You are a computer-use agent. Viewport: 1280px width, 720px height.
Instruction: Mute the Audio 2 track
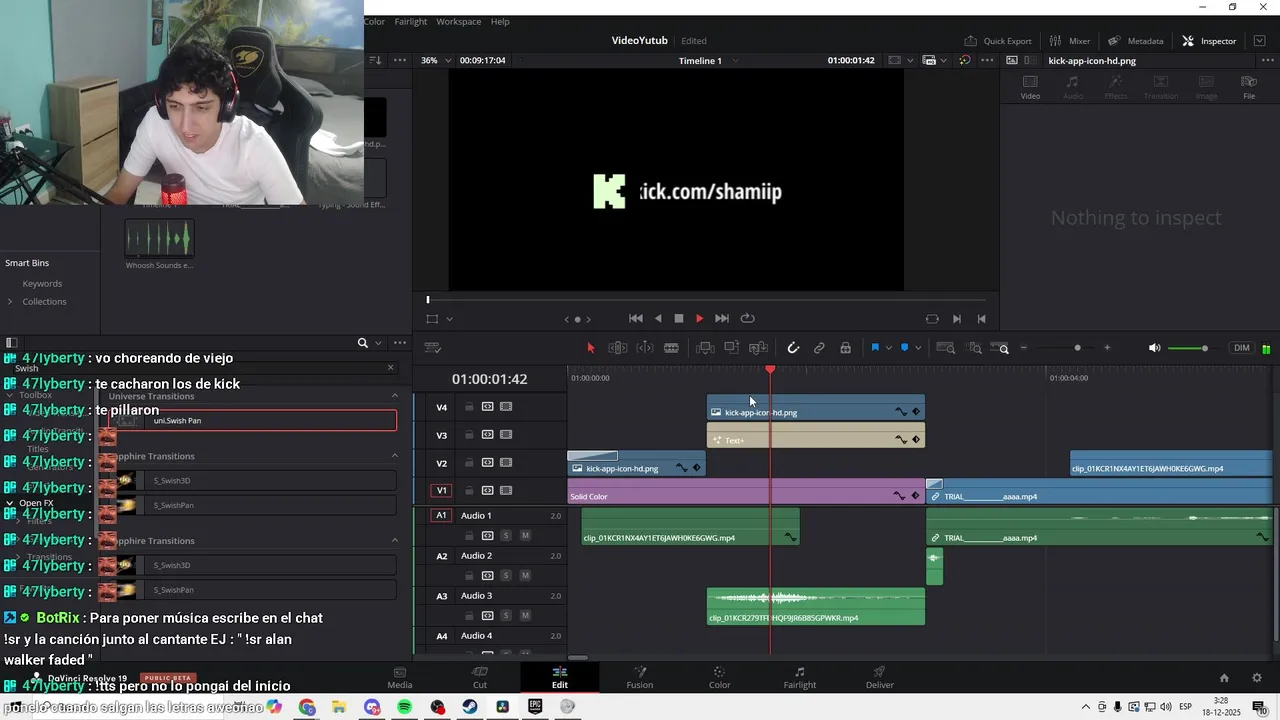(x=525, y=576)
